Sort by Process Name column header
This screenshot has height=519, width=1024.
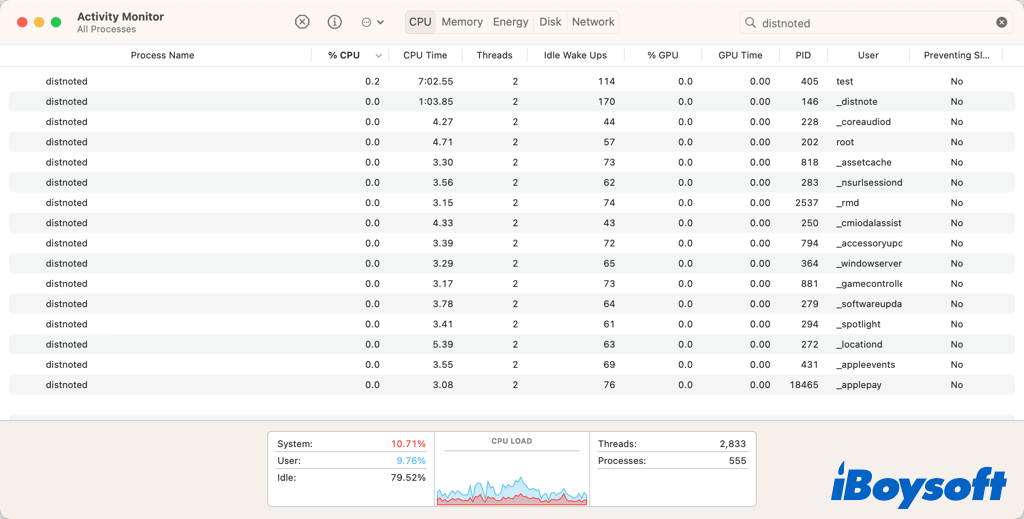click(162, 55)
